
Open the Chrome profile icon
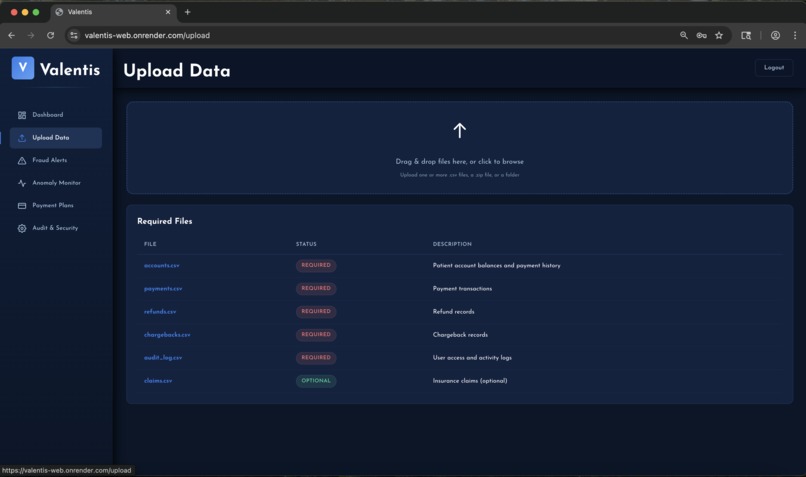[x=775, y=35]
